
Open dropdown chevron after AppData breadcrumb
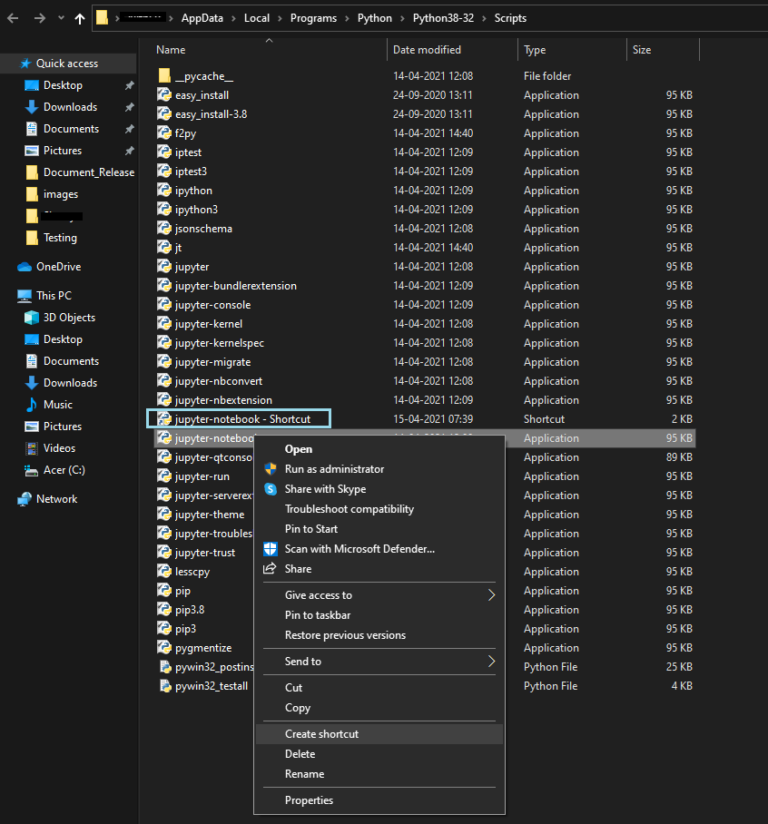(234, 18)
